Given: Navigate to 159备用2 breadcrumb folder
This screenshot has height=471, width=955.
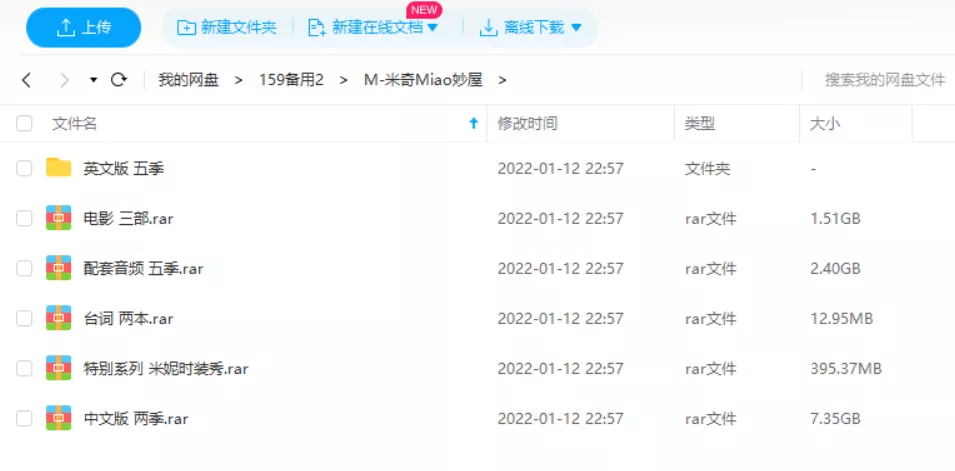Looking at the screenshot, I should 291,80.
